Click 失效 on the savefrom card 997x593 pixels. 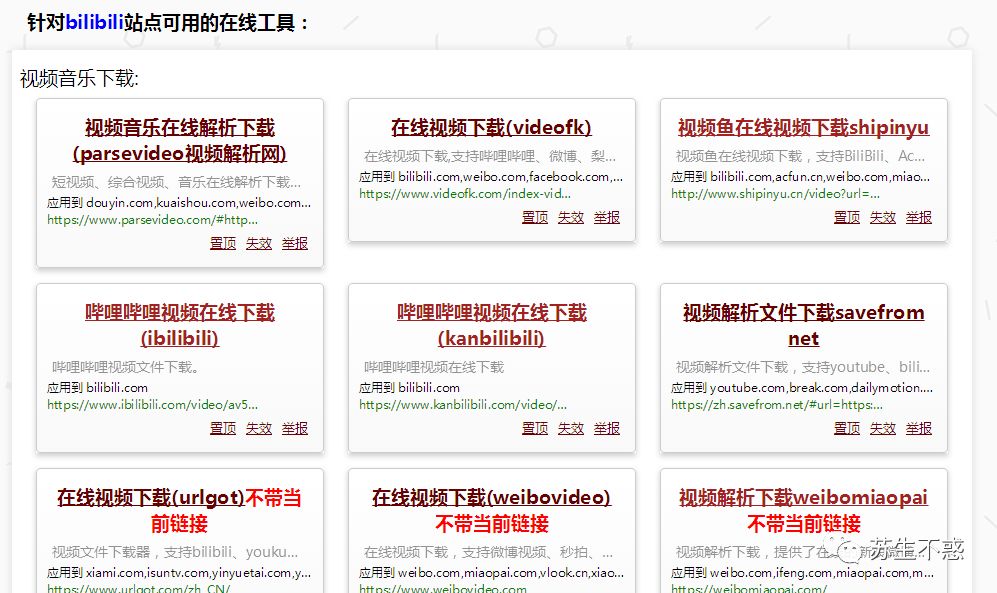click(883, 428)
